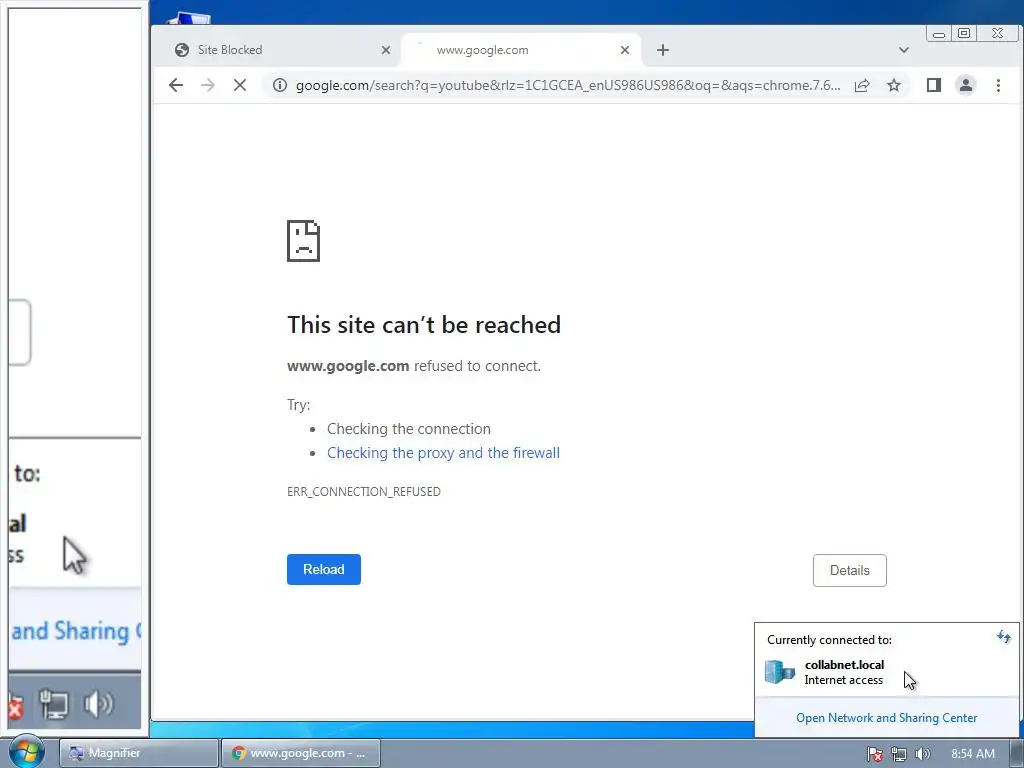Click the Reload button
This screenshot has width=1024, height=768.
pyautogui.click(x=323, y=569)
